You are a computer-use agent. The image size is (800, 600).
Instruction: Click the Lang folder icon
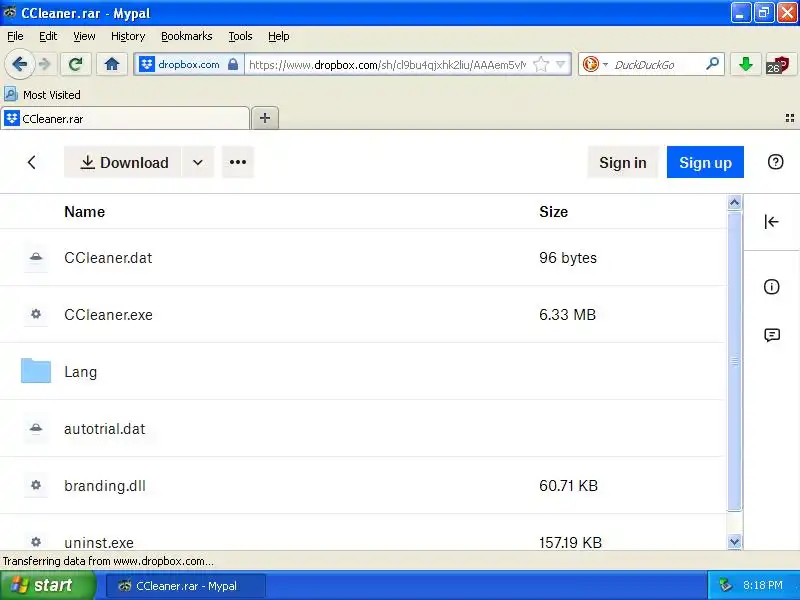point(36,370)
